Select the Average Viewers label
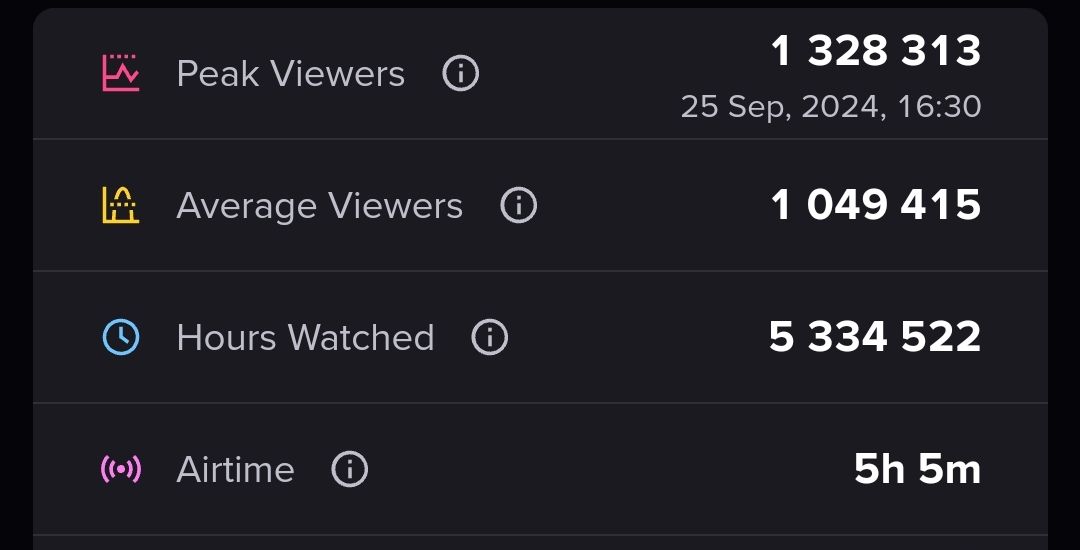This screenshot has width=1080, height=550. (319, 206)
